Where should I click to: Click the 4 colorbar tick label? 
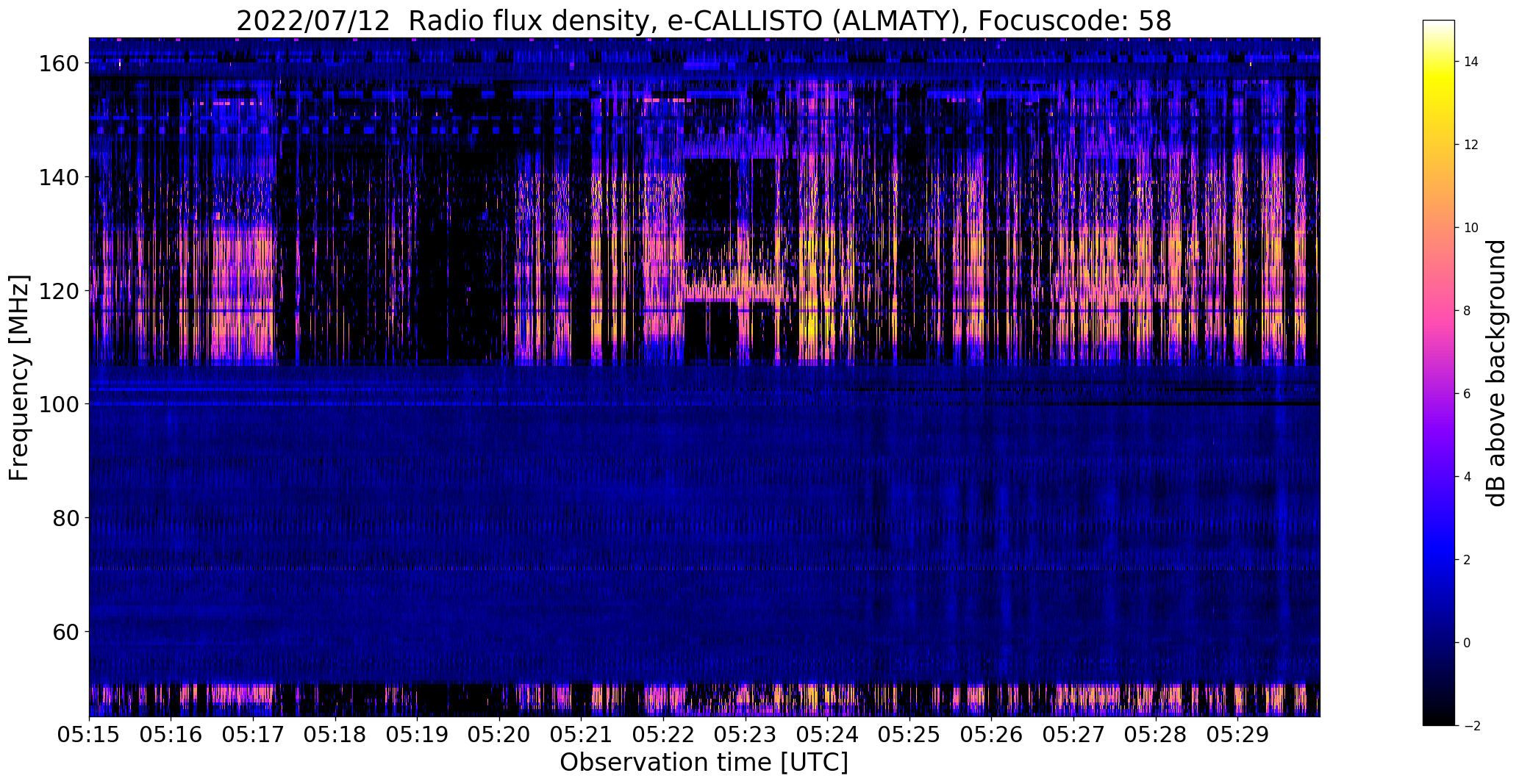[x=1468, y=477]
